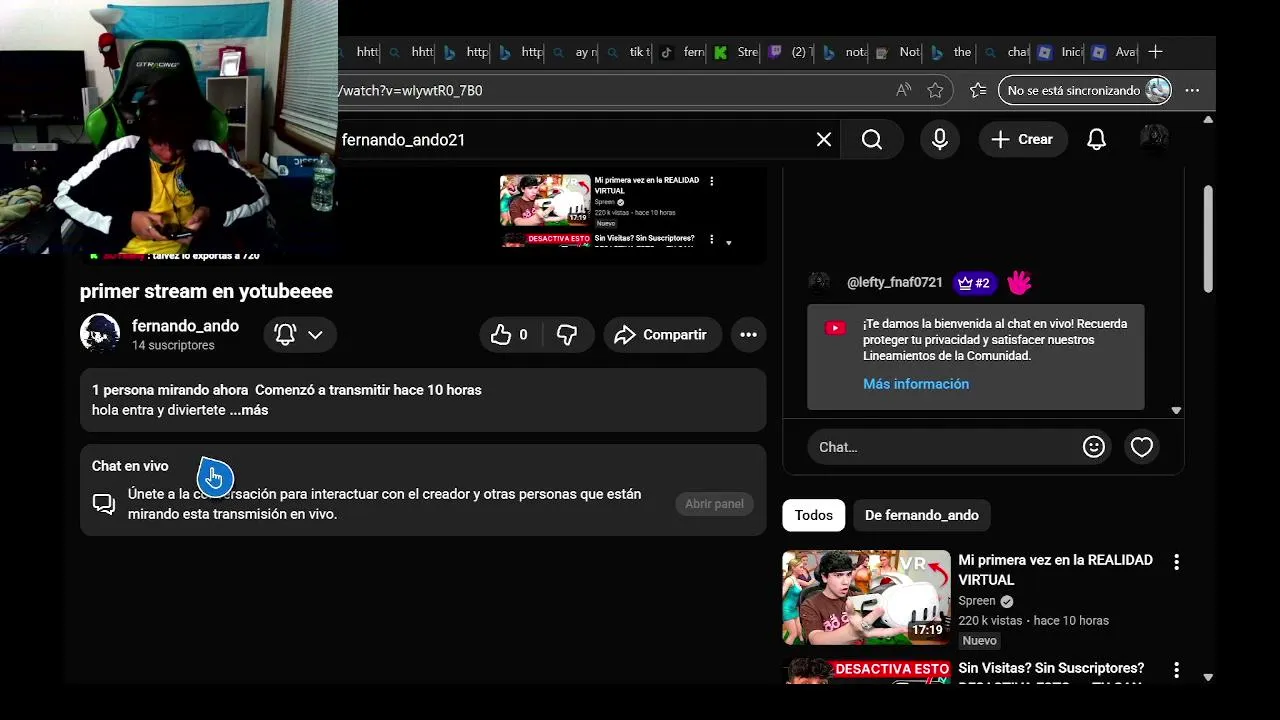Switch to the 'Not' notepad tab
This screenshot has width=1280, height=720.
898,52
